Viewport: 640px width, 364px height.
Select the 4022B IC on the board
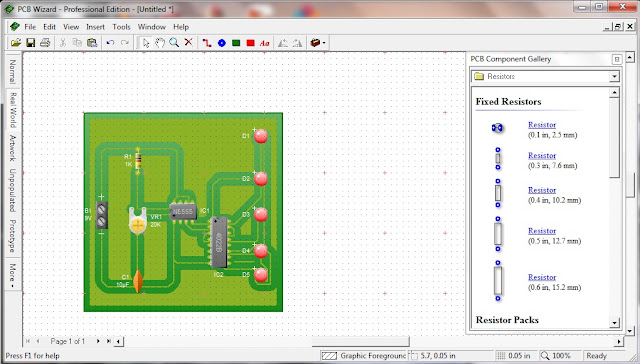219,242
